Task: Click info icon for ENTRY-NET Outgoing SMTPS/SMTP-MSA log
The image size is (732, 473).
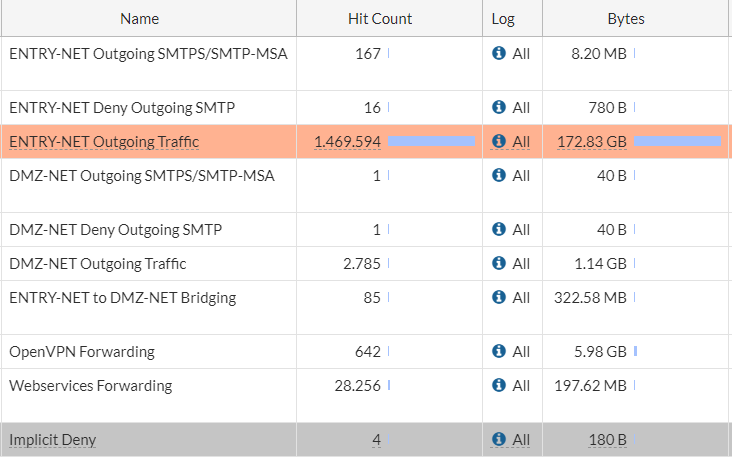Action: tap(499, 54)
